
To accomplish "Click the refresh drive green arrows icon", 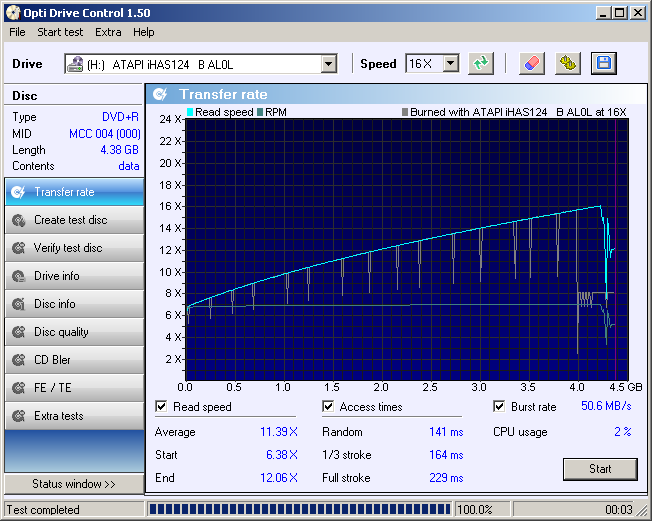I will 481,64.
